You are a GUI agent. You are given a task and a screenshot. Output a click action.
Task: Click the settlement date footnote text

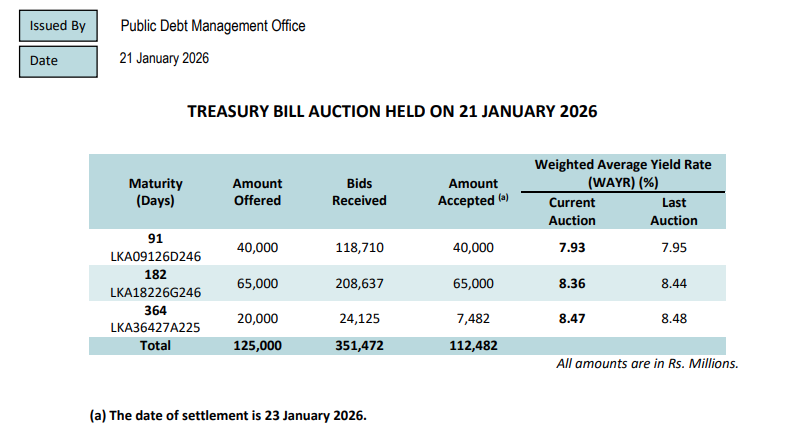point(229,414)
